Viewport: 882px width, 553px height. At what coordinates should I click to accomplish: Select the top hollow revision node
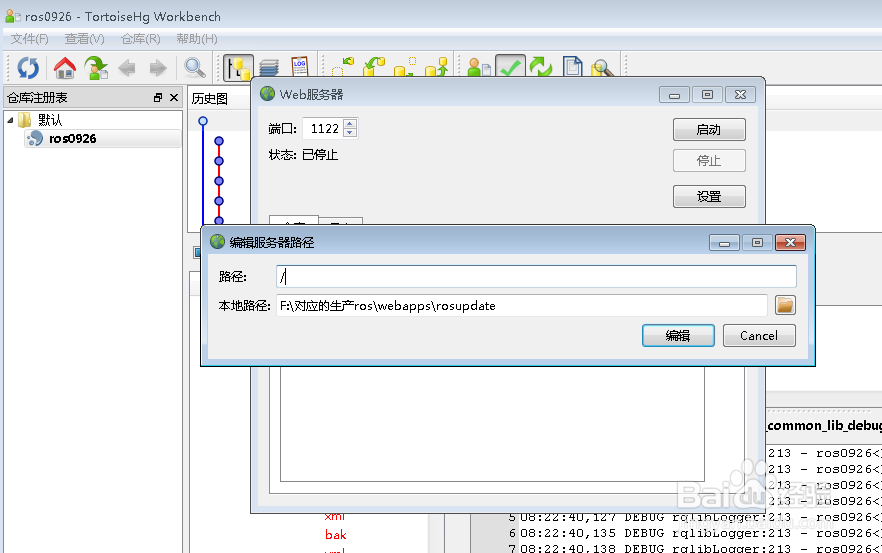pyautogui.click(x=203, y=121)
